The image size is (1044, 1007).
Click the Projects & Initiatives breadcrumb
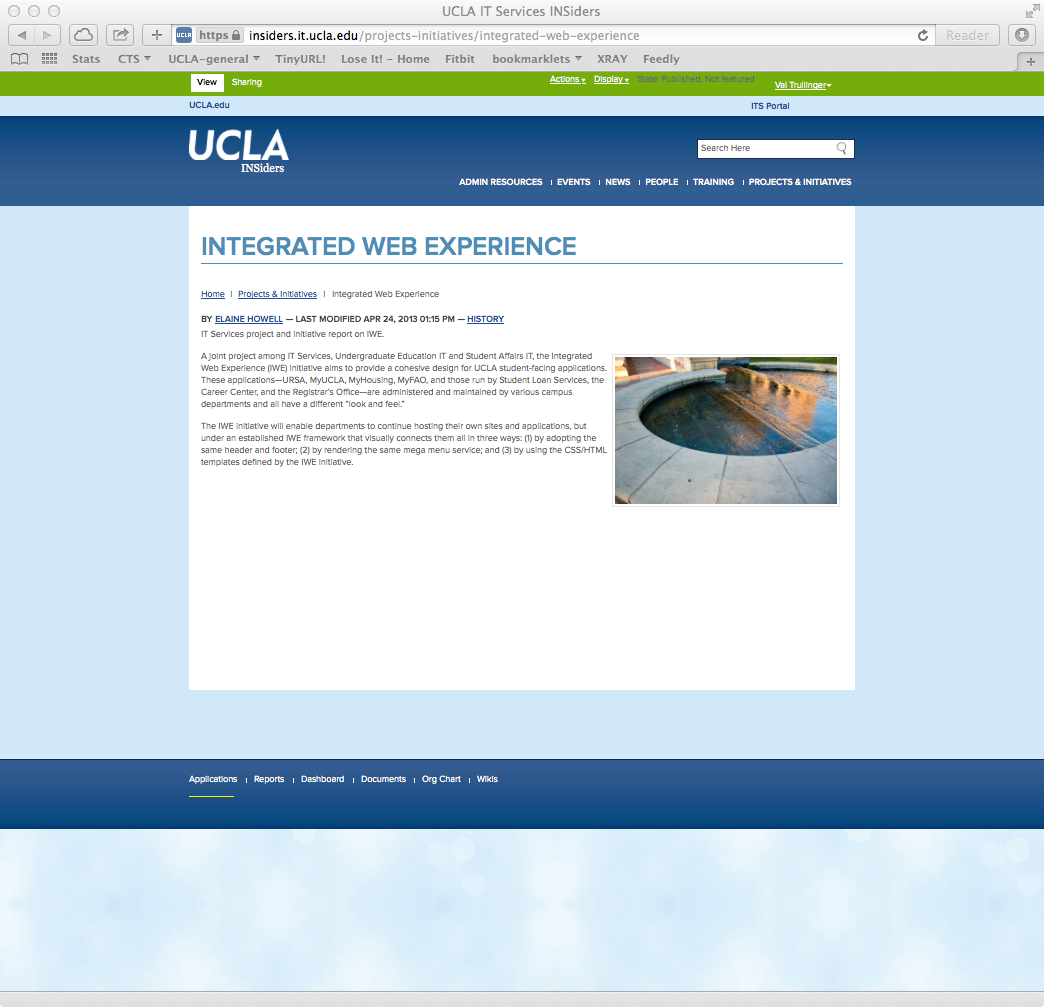(x=277, y=294)
